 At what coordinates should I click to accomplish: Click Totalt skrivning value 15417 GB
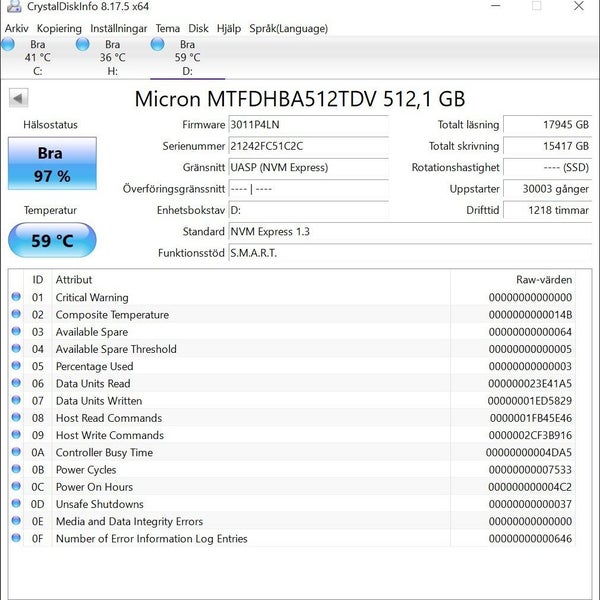[548, 146]
